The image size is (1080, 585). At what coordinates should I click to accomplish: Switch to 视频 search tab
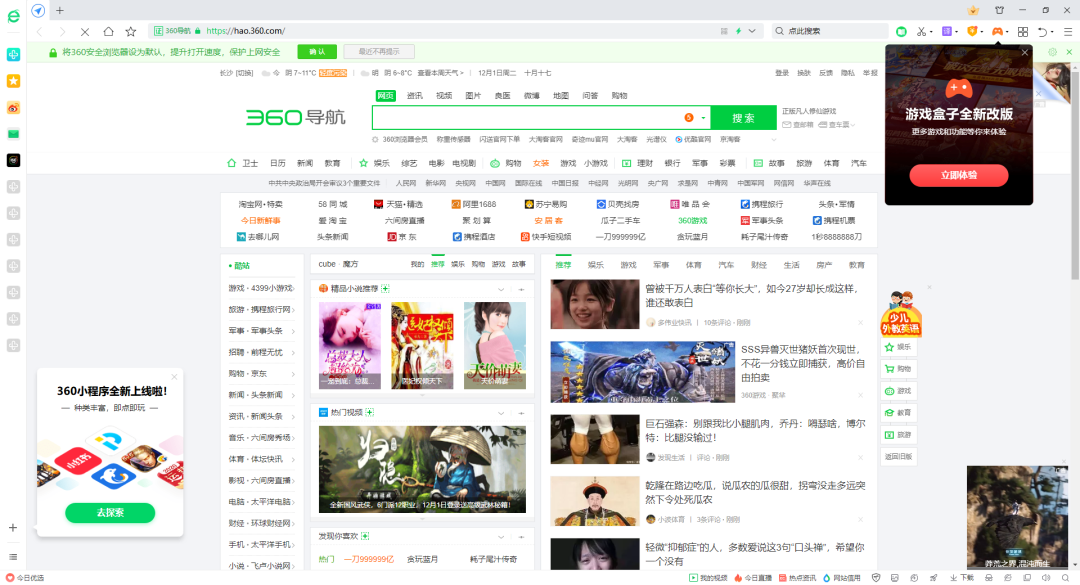pos(444,96)
